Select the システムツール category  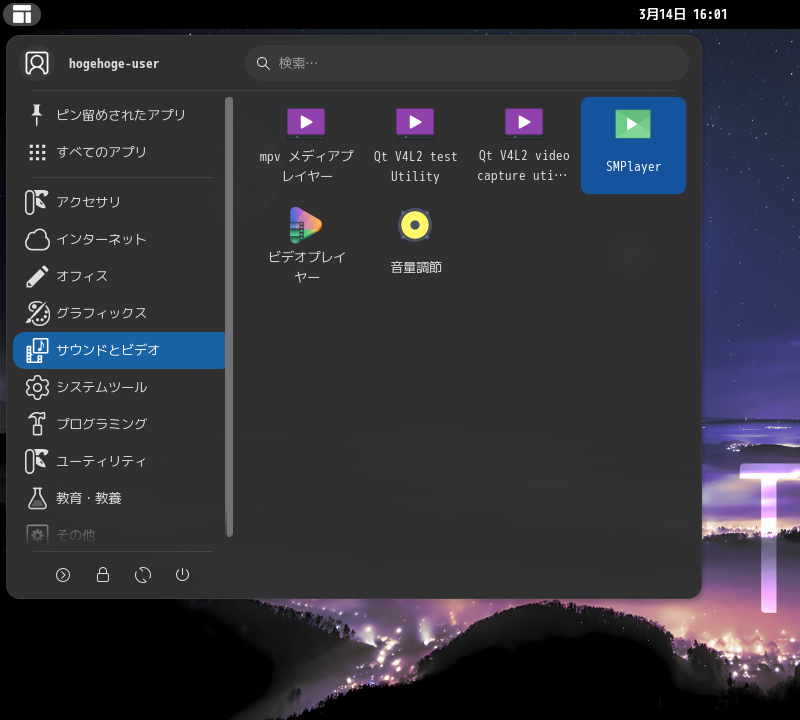(x=118, y=387)
